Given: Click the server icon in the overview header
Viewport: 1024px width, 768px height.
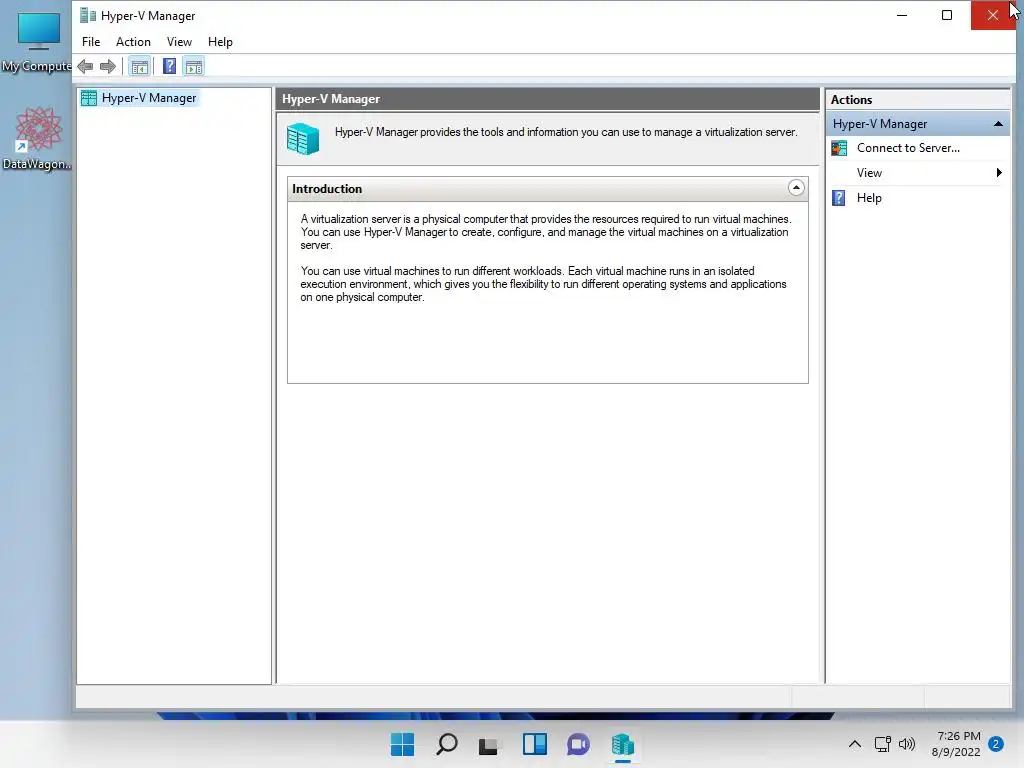Looking at the screenshot, I should pos(303,138).
